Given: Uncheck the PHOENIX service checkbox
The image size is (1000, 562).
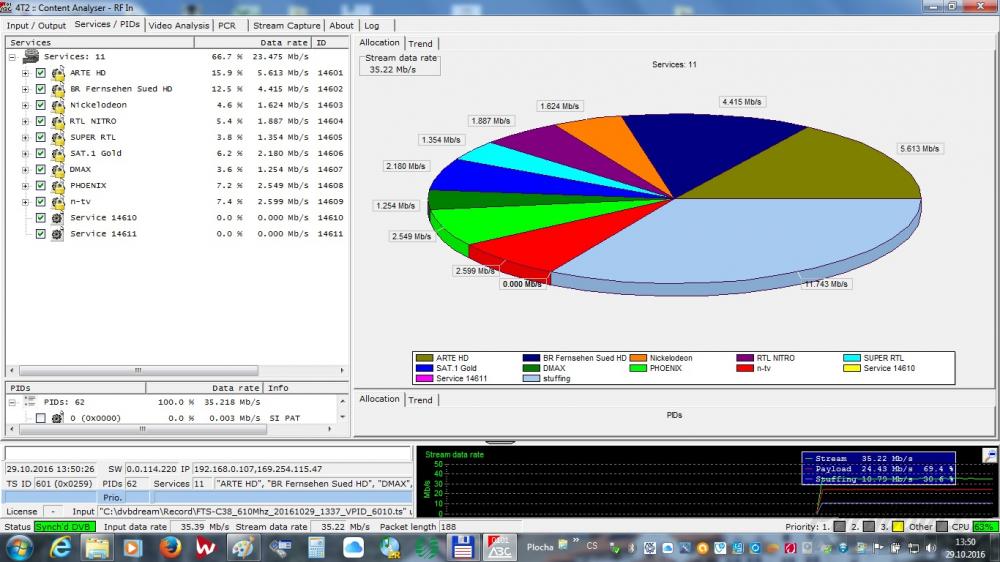Looking at the screenshot, I should click(41, 186).
